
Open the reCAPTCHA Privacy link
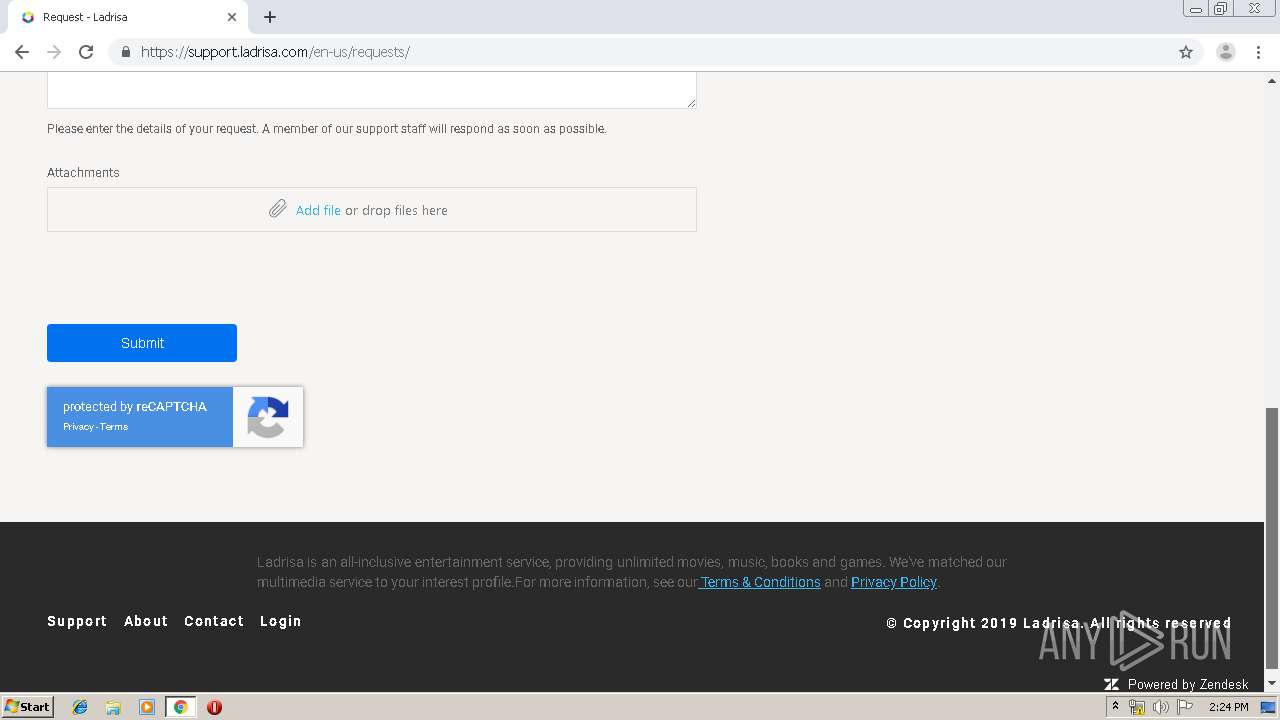77,427
